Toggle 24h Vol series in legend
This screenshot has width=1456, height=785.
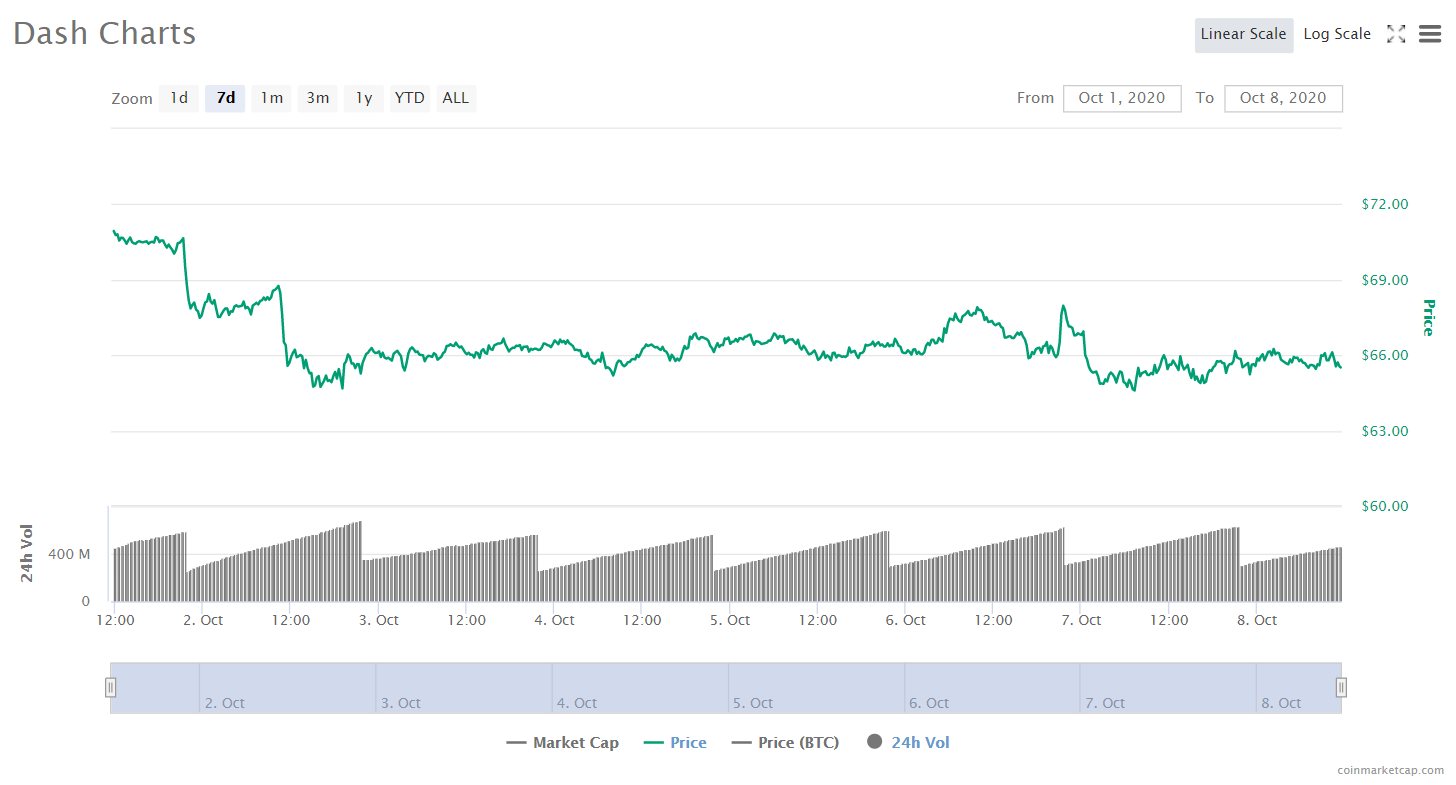pos(908,742)
